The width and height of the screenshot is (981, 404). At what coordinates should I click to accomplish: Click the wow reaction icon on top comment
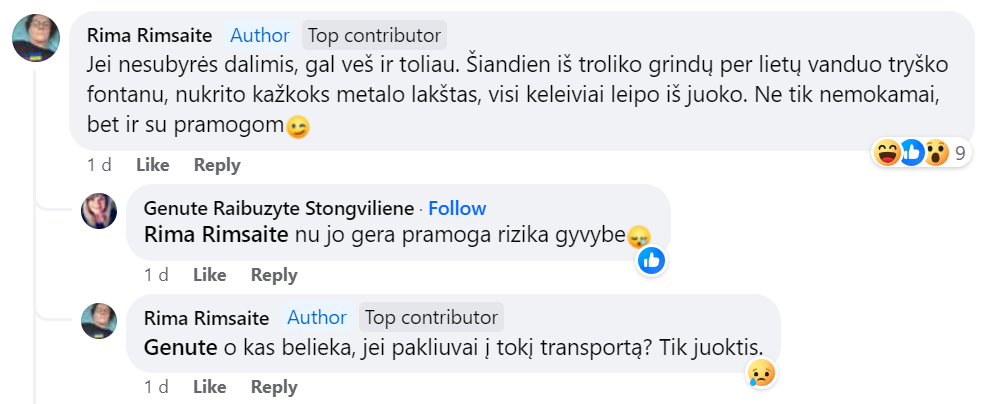coord(935,153)
